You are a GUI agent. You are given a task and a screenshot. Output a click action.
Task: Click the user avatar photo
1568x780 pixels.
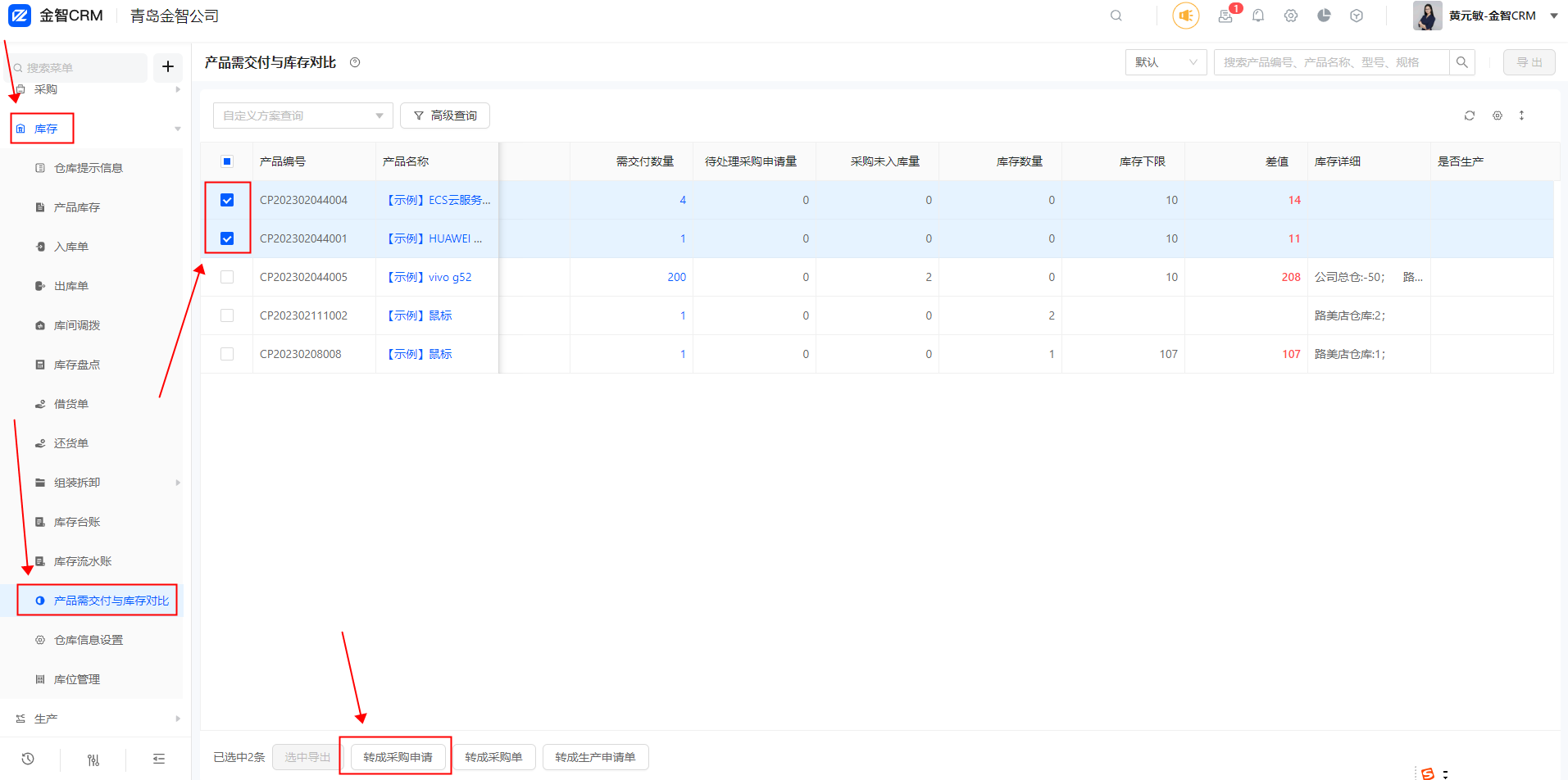pyautogui.click(x=1427, y=16)
